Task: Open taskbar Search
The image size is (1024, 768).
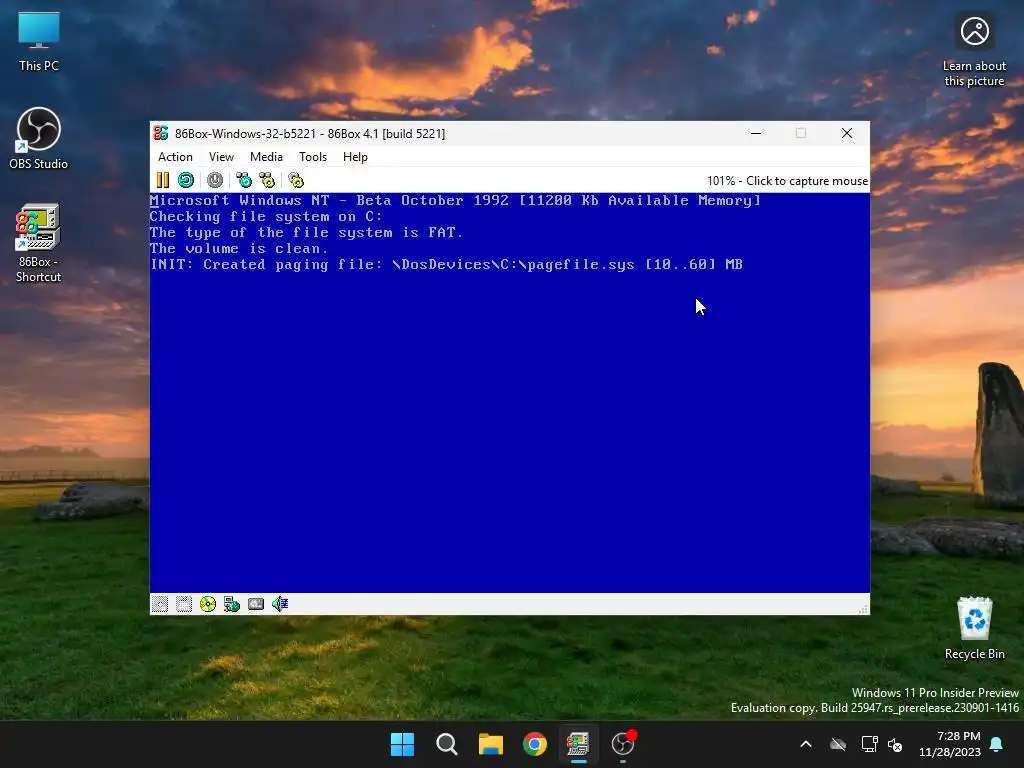Action: (x=447, y=744)
